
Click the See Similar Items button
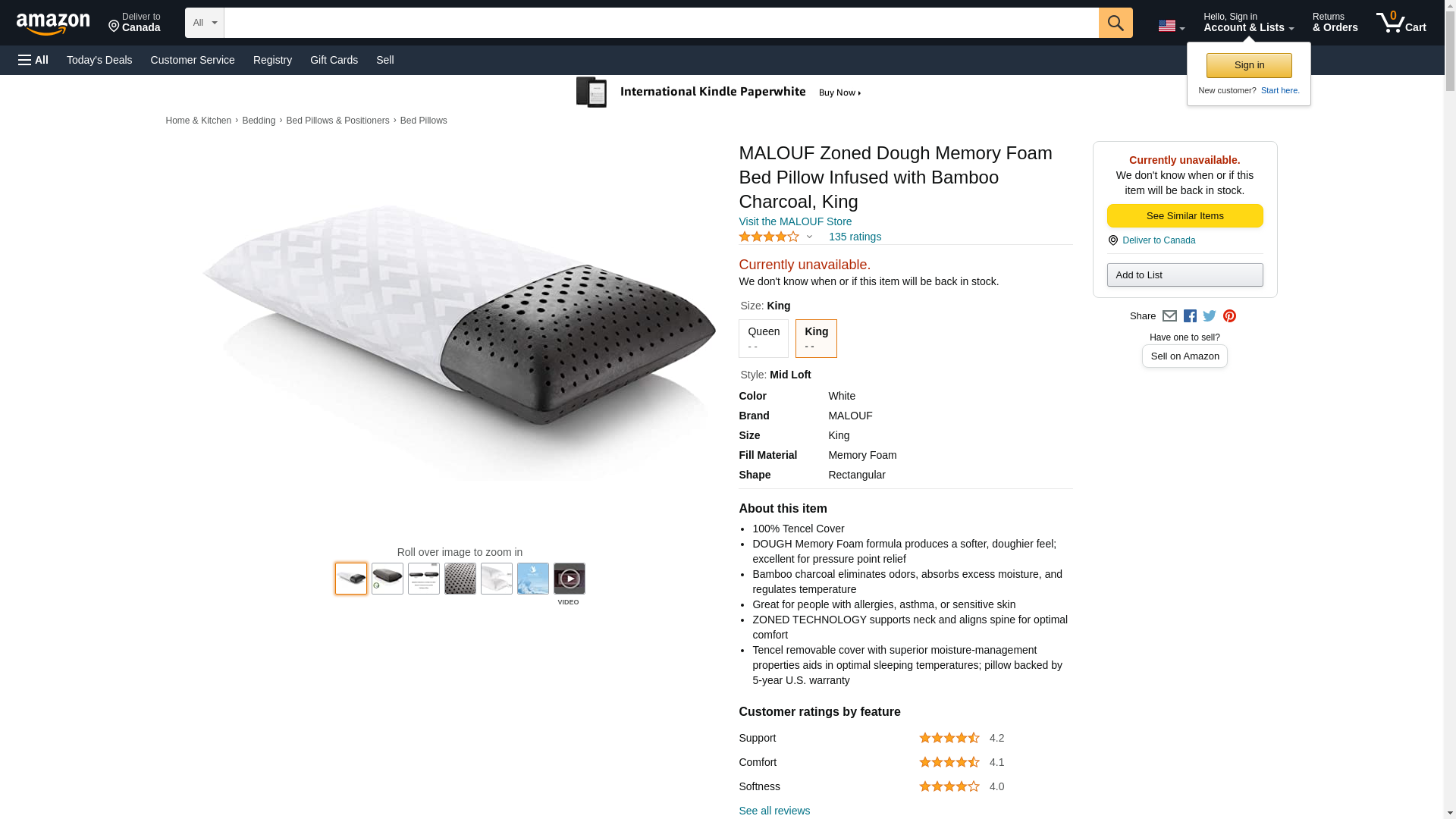click(x=1185, y=216)
